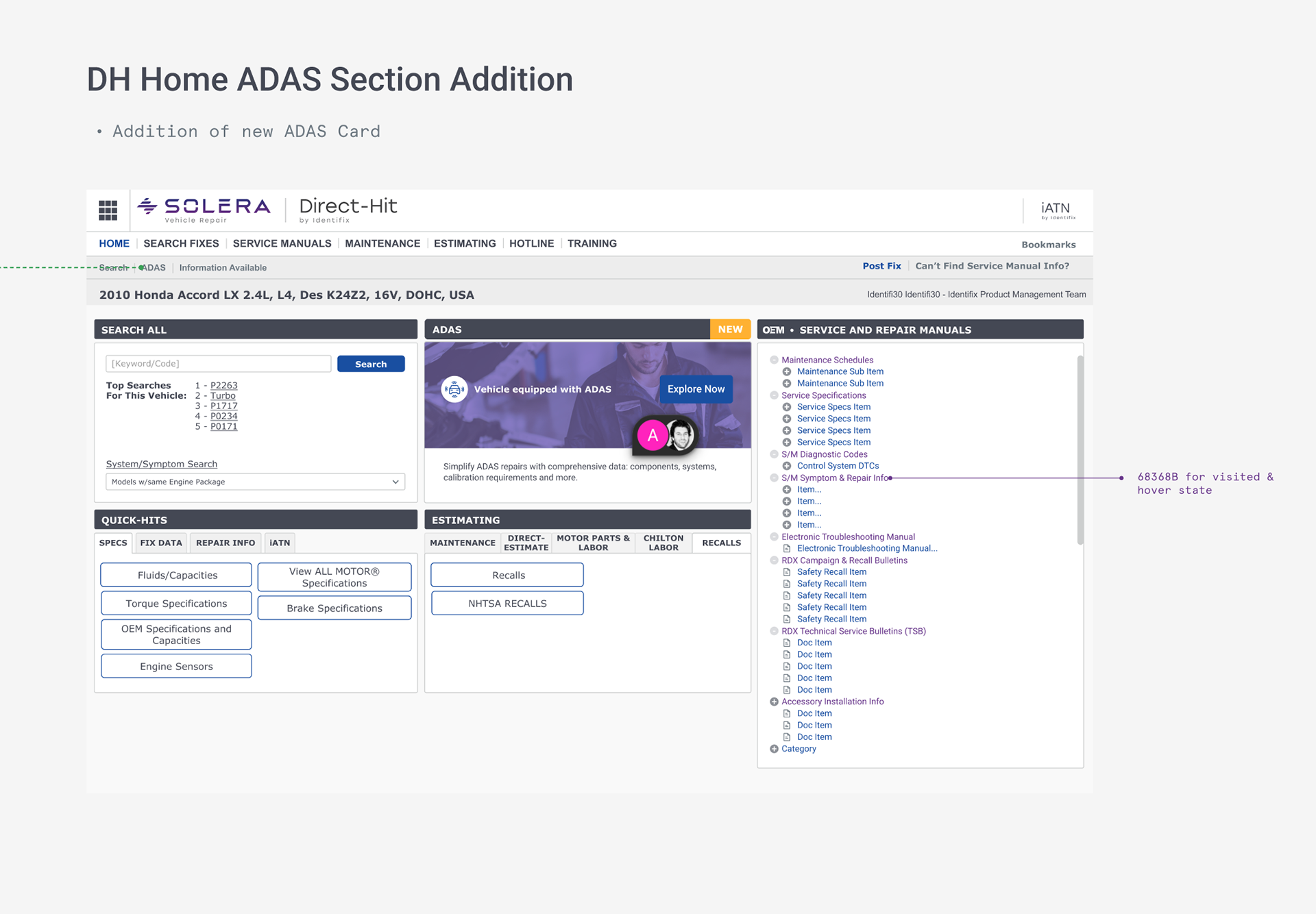Screen dimensions: 1316x914
Task: Click the Post Fix link
Action: coord(881,266)
